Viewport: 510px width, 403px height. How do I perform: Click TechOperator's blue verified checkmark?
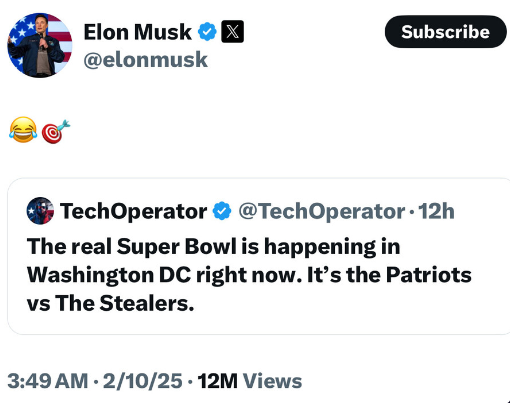222,211
